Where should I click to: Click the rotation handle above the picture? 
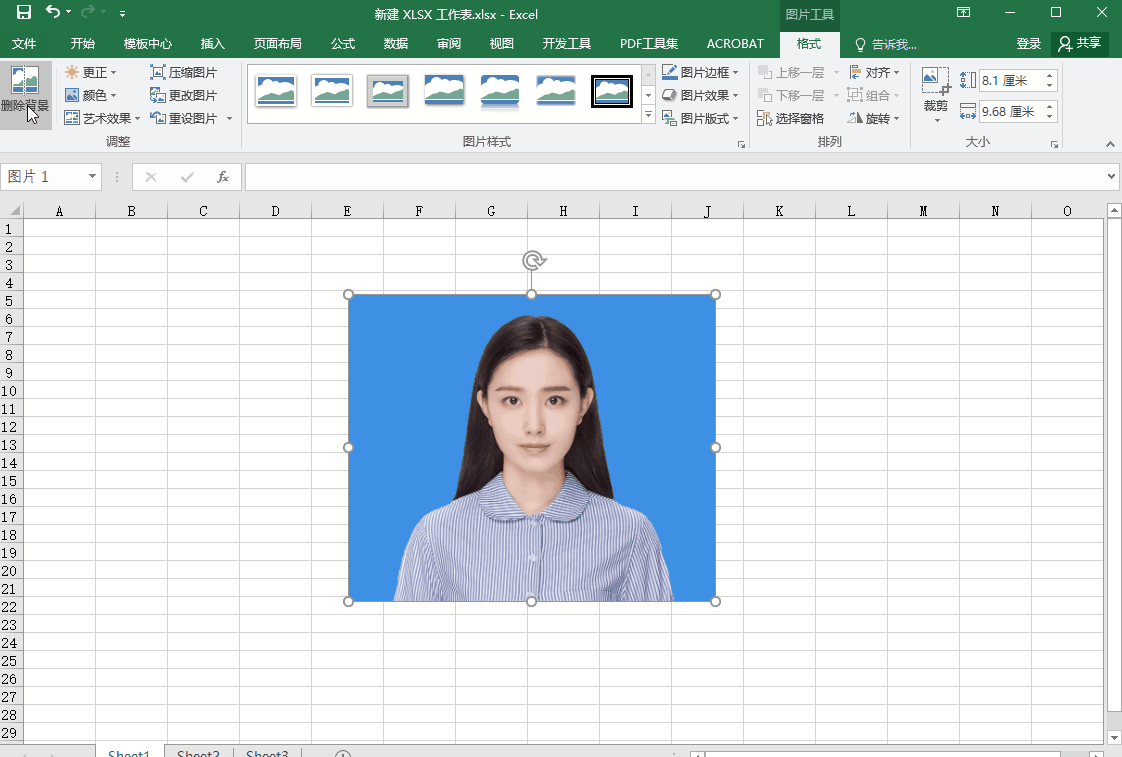click(x=534, y=261)
